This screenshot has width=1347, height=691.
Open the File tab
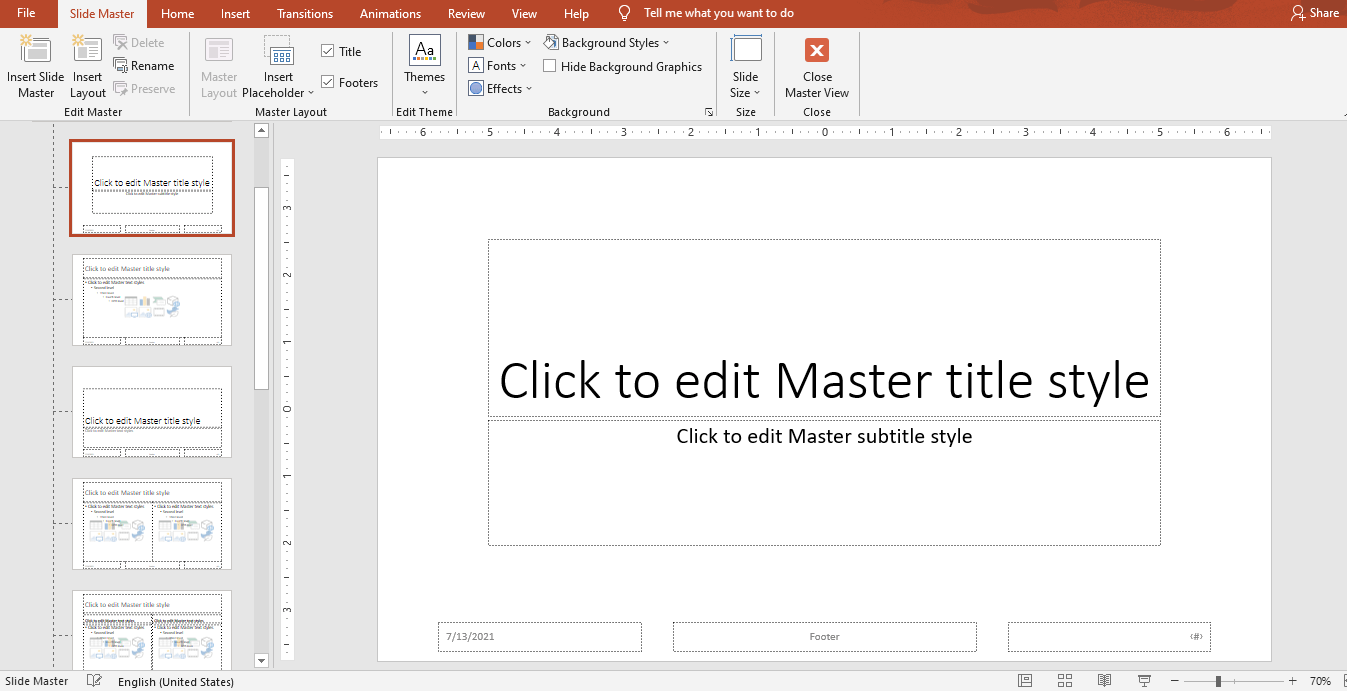pyautogui.click(x=26, y=13)
